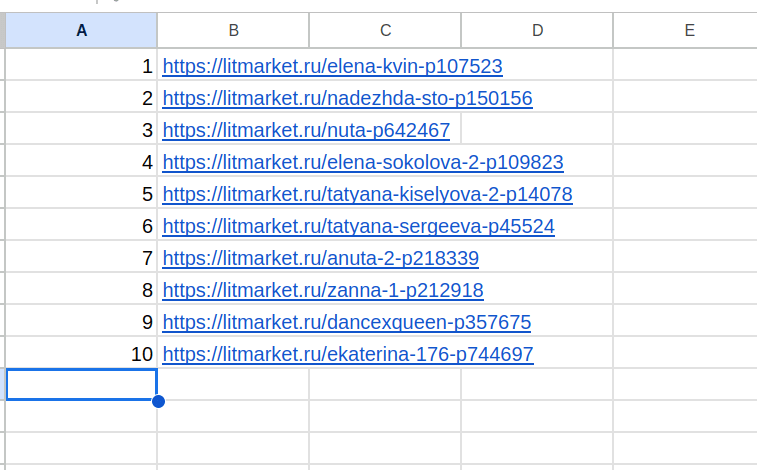Click the tatyana-sergeeva-p45524 link
This screenshot has height=470, width=757.
358,227
